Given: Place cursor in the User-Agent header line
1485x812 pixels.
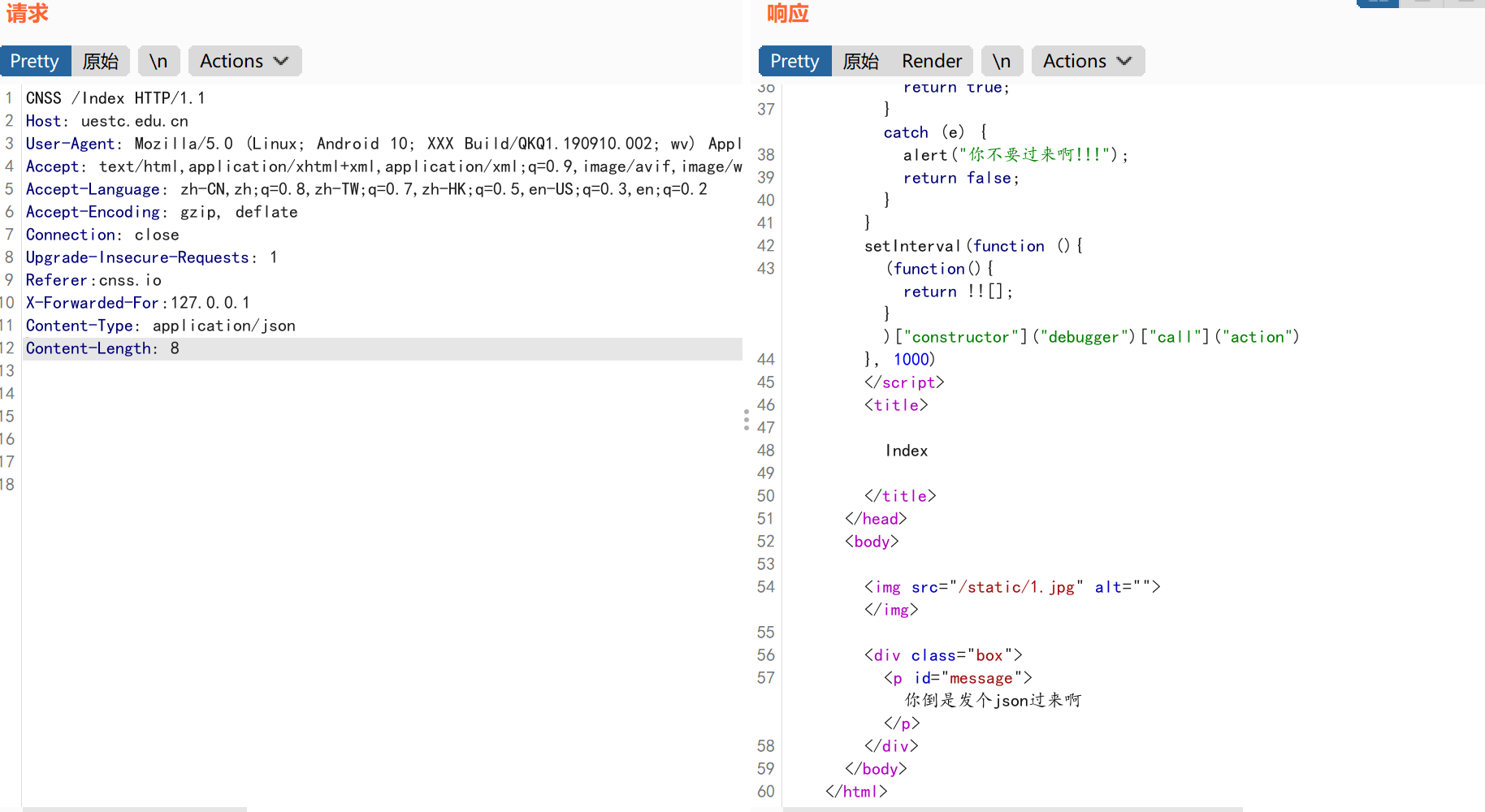Looking at the screenshot, I should click(383, 144).
